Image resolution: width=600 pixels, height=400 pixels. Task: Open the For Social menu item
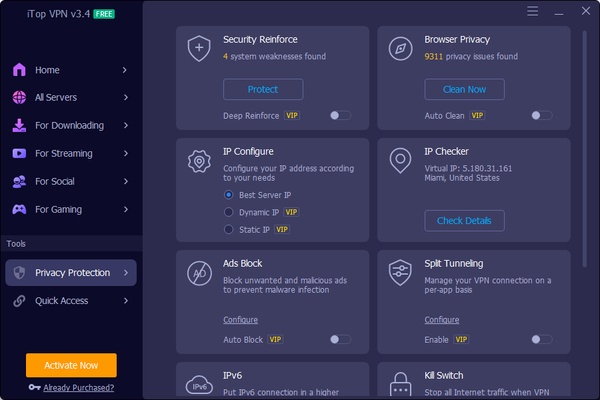pyautogui.click(x=71, y=181)
